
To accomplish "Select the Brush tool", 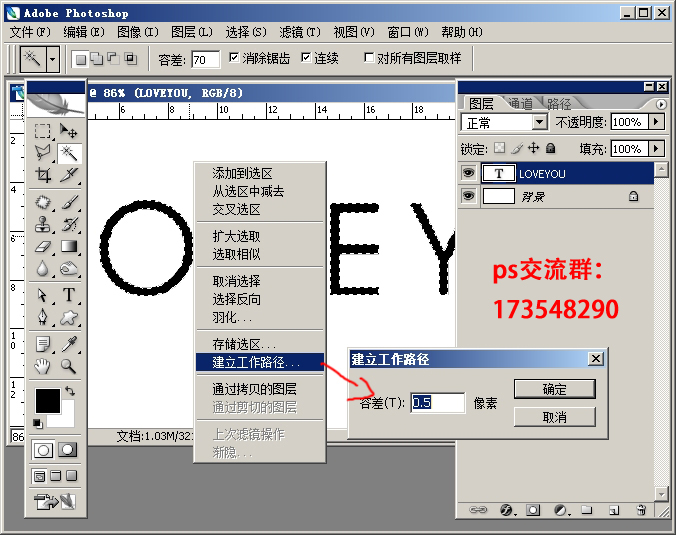I will (x=69, y=202).
